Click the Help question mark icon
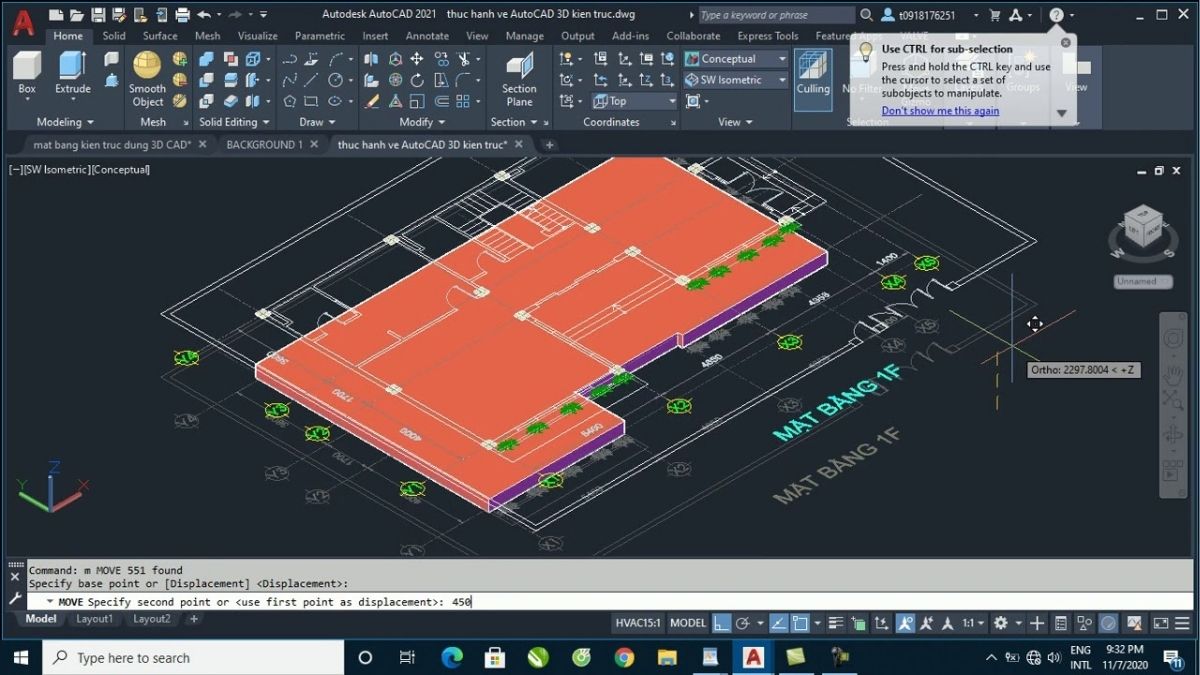This screenshot has height=675, width=1200. click(1056, 15)
